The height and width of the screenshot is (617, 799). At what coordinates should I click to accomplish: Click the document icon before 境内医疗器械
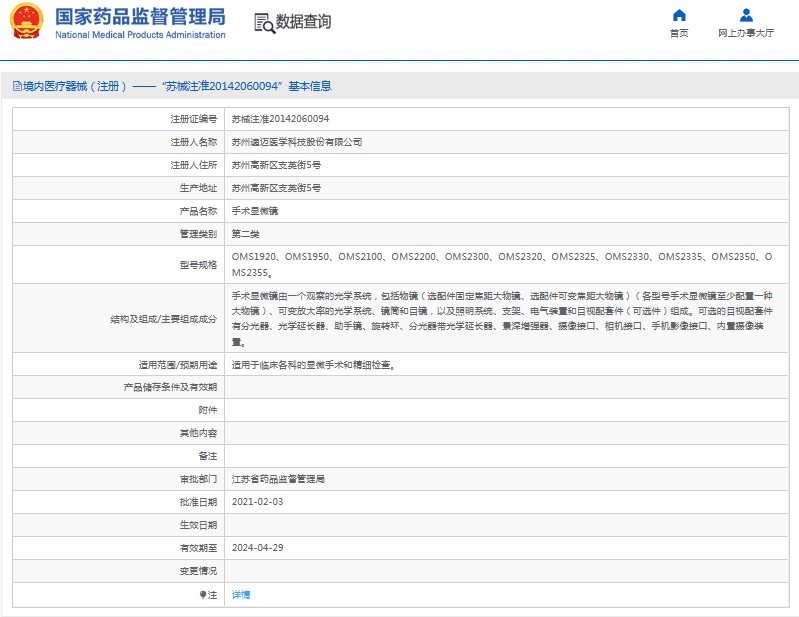pos(17,86)
